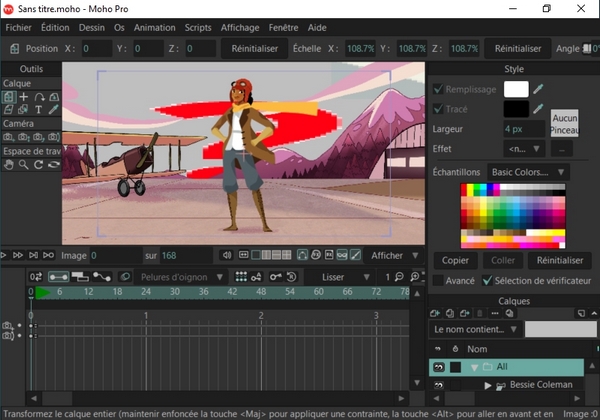Select the Roll Camera tool
Image resolution: width=600 pixels, height=420 pixels.
click(x=39, y=137)
